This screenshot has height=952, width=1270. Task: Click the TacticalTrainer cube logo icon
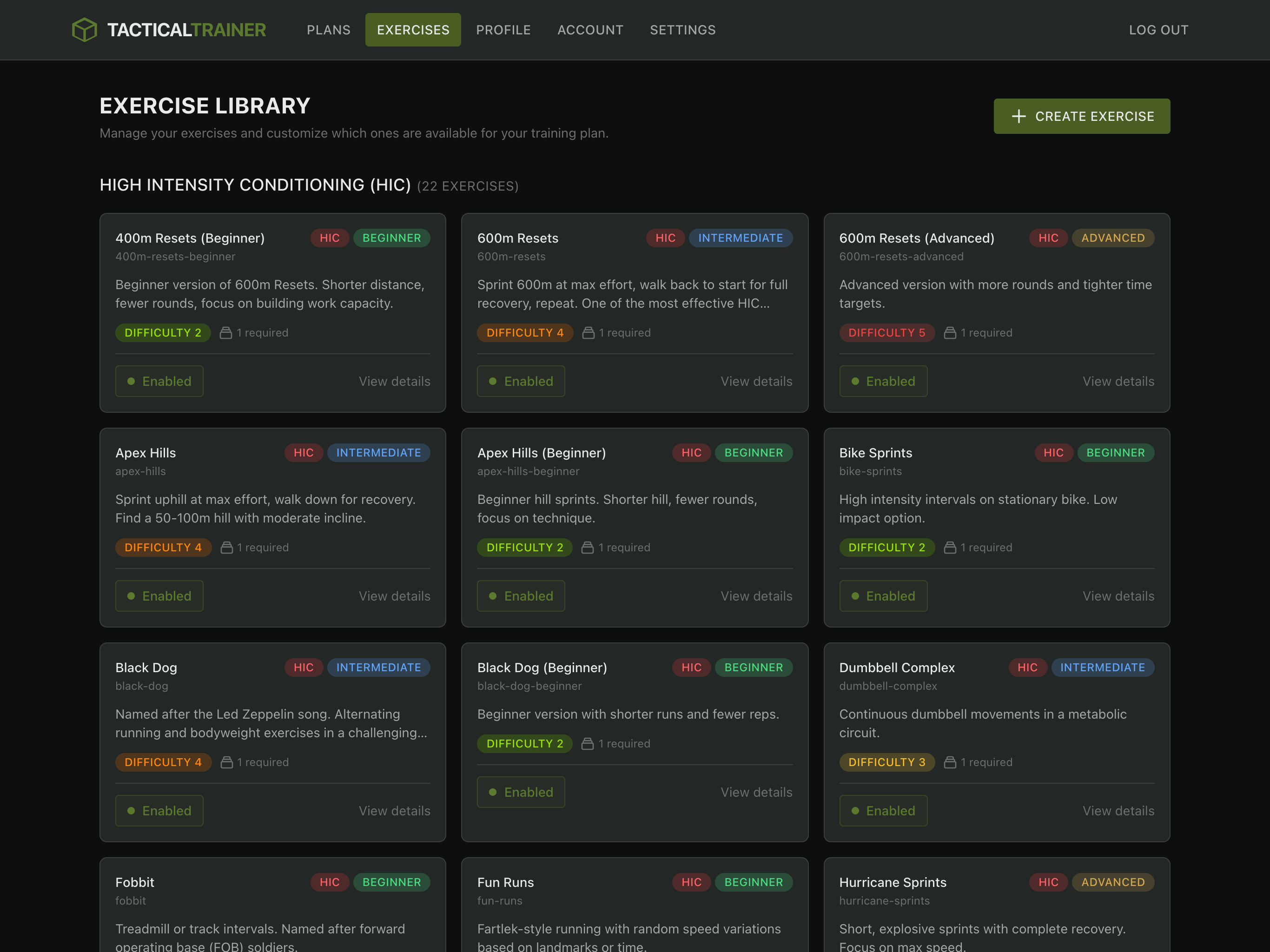click(85, 30)
